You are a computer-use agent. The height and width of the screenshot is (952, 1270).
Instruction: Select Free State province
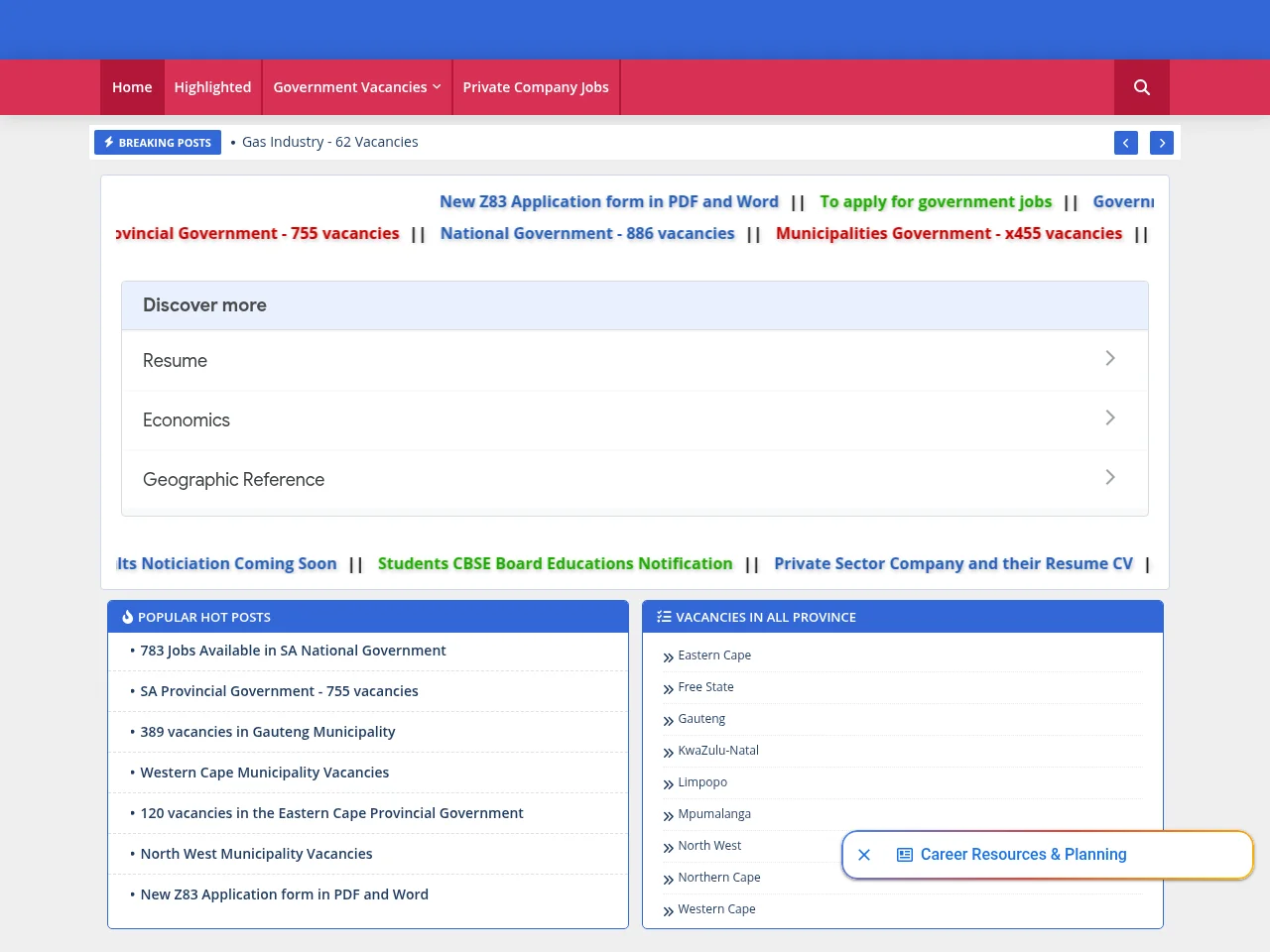pyautogui.click(x=706, y=687)
